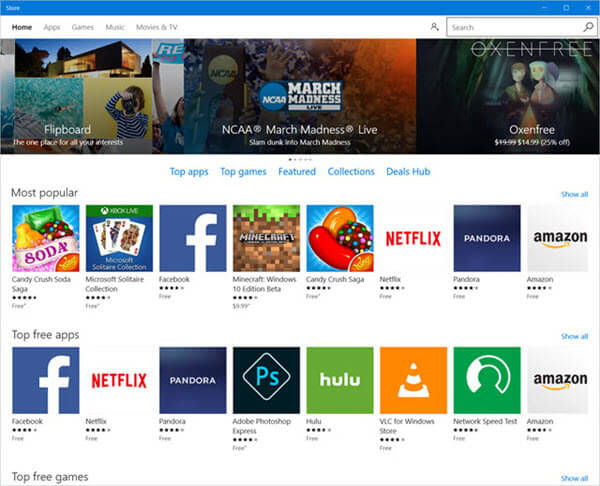Open Facebook icon in Most popular row
Viewport: 600px width, 486px height.
(x=193, y=238)
